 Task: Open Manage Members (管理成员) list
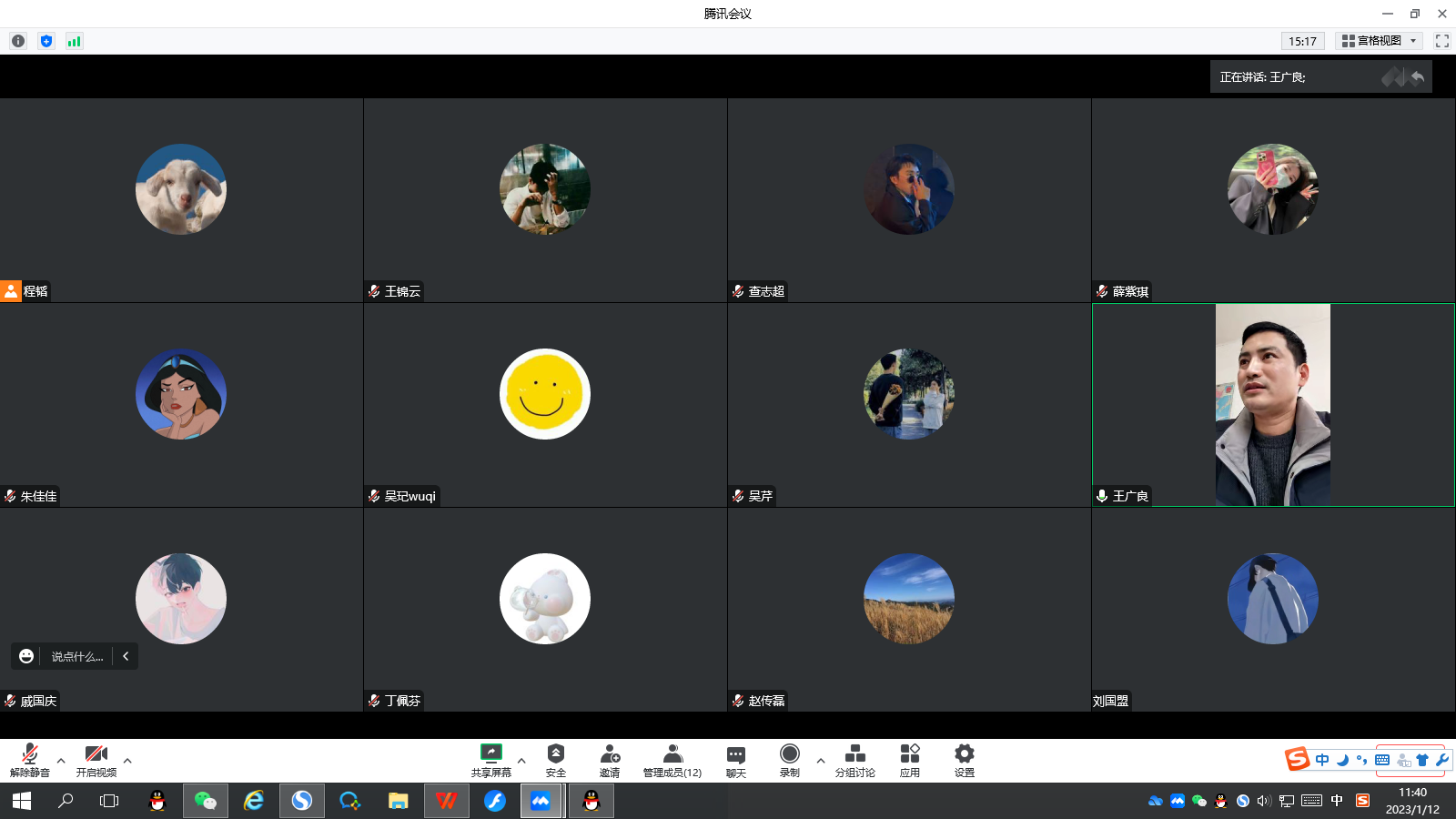[672, 760]
